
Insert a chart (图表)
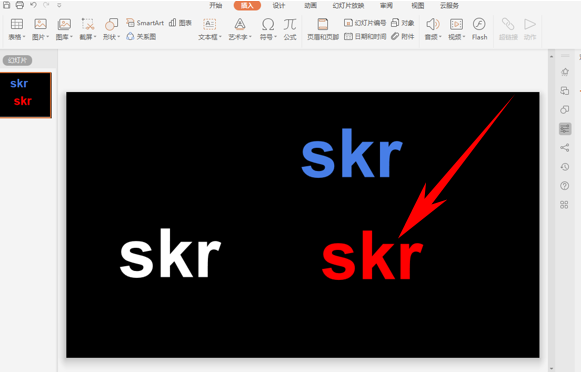pyautogui.click(x=180, y=23)
